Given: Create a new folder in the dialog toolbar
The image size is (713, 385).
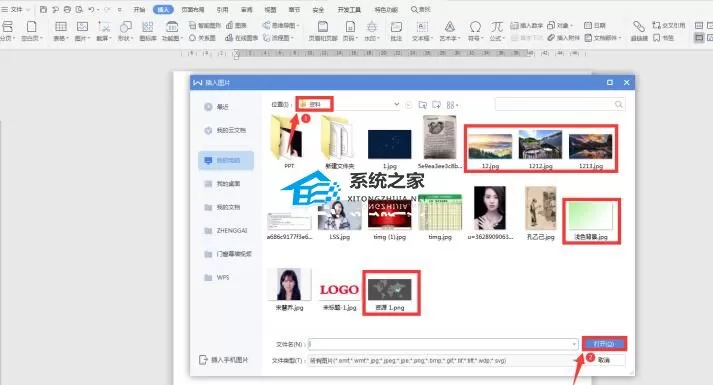Looking at the screenshot, I should [x=437, y=105].
